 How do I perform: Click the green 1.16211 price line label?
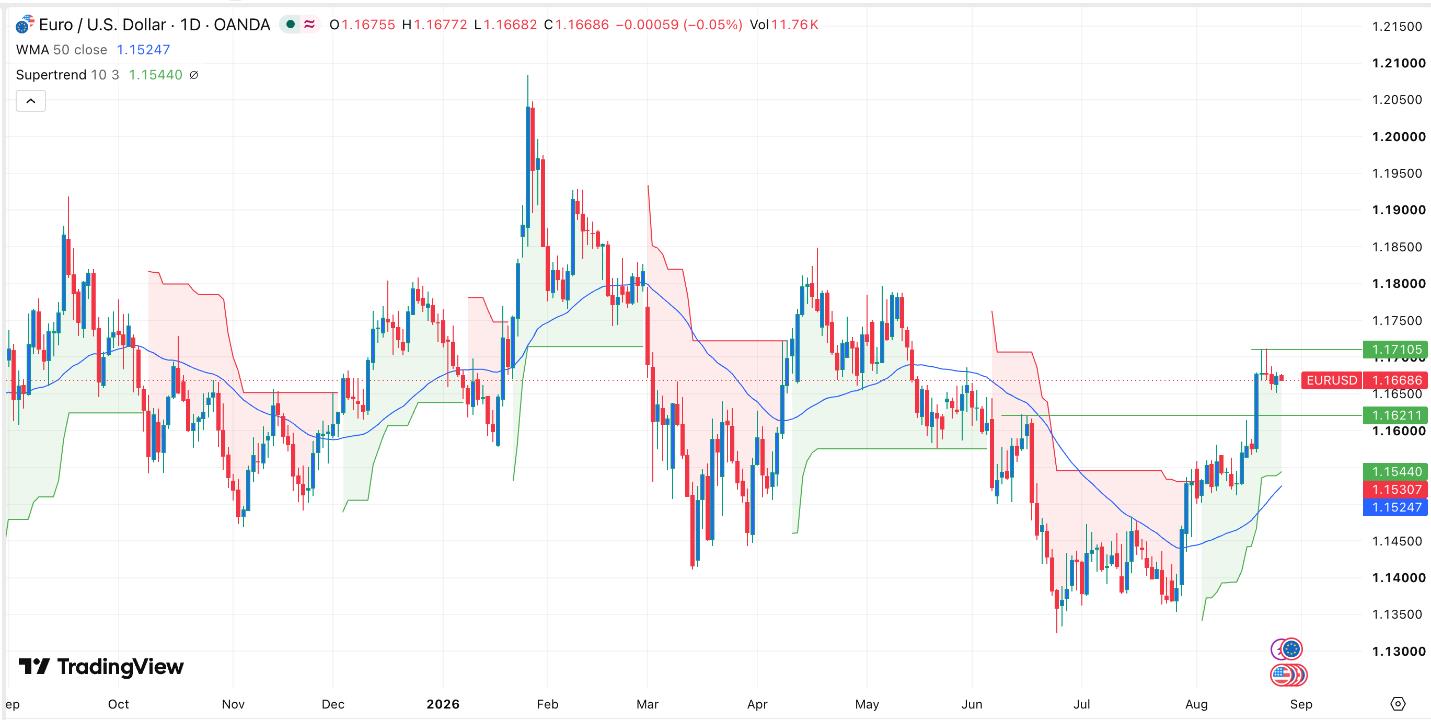[x=1395, y=415]
